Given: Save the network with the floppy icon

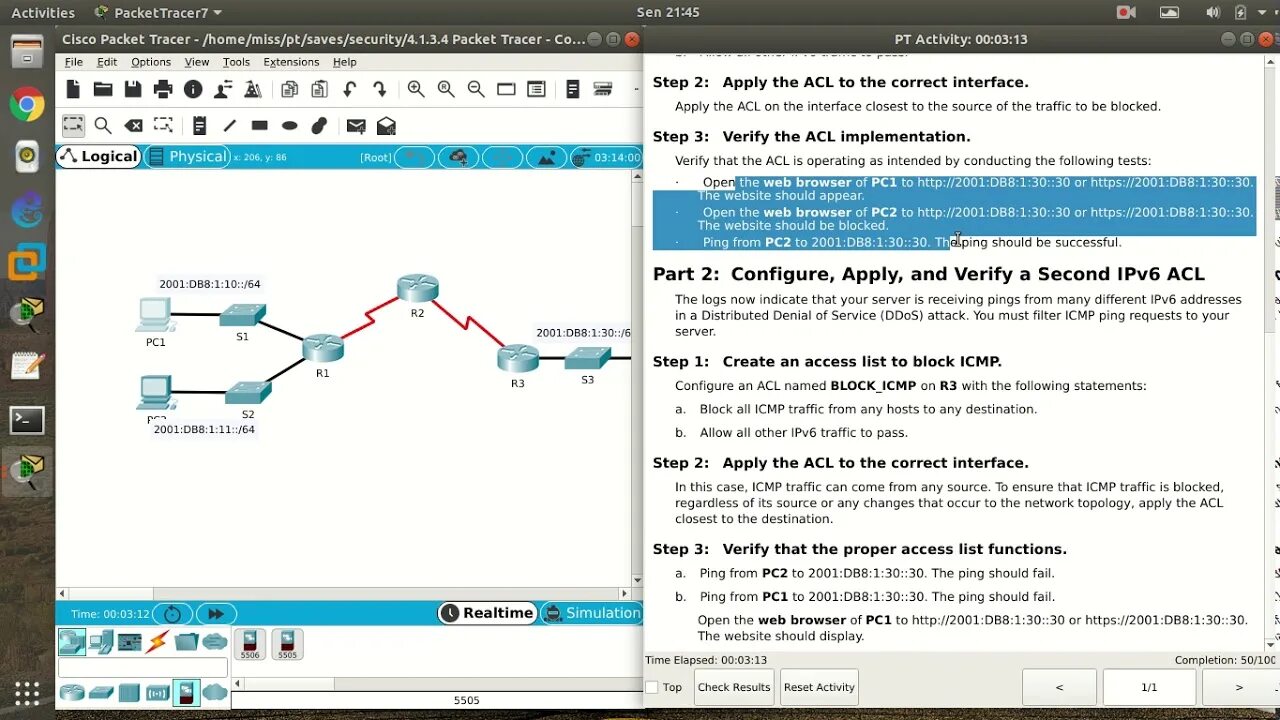Looking at the screenshot, I should (133, 89).
